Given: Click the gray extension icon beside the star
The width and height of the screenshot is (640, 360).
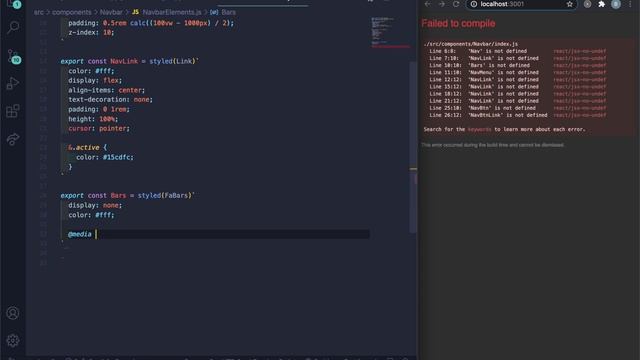Looking at the screenshot, I should [587, 4].
